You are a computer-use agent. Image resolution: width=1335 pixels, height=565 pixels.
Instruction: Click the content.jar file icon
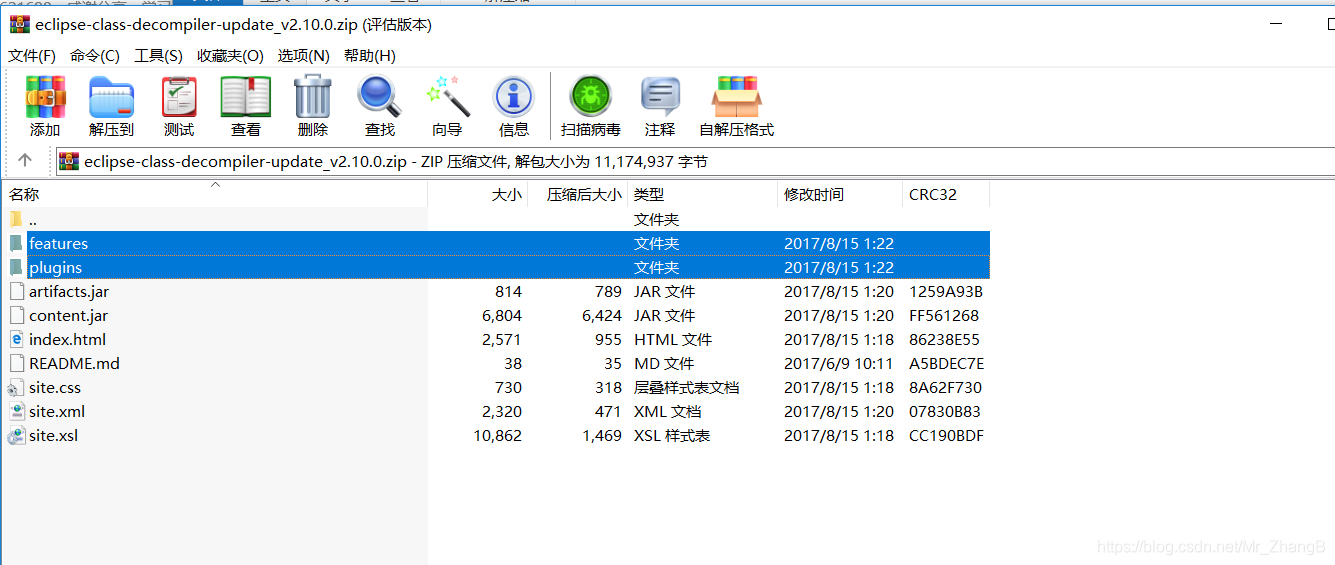16,315
